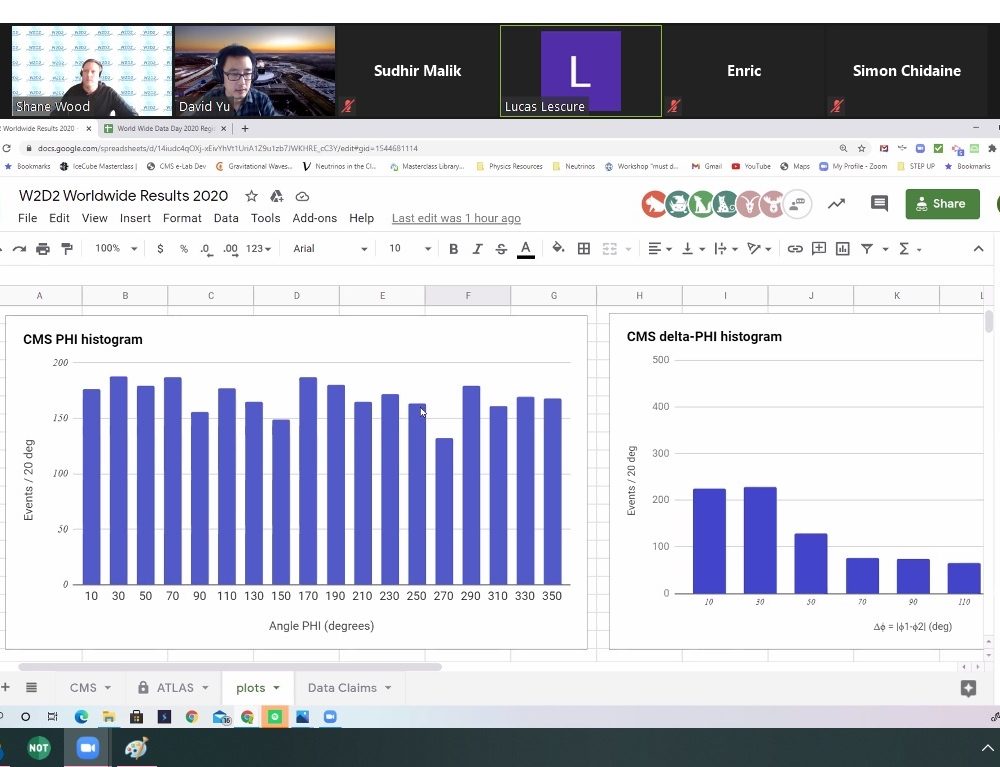Open the all sheets list icon
Viewport: 1000px width, 767px height.
[x=31, y=688]
